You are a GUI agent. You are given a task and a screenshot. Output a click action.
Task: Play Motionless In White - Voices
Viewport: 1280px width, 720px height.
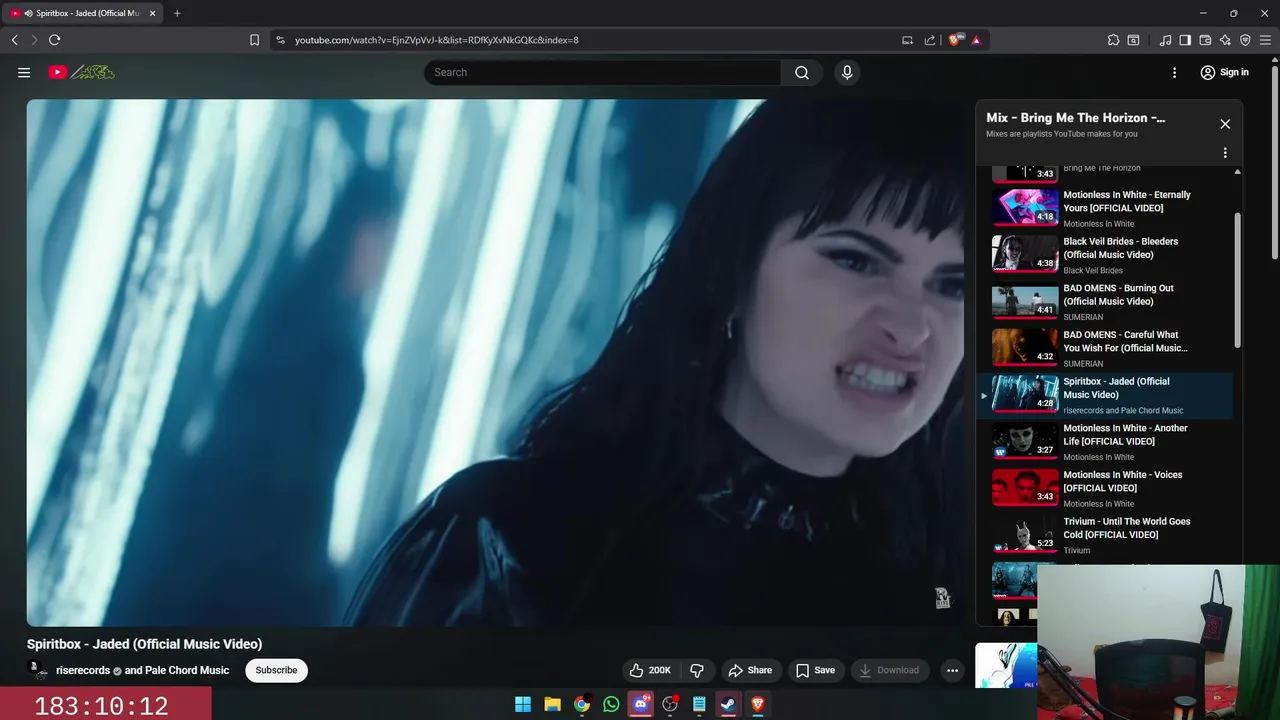click(1105, 488)
